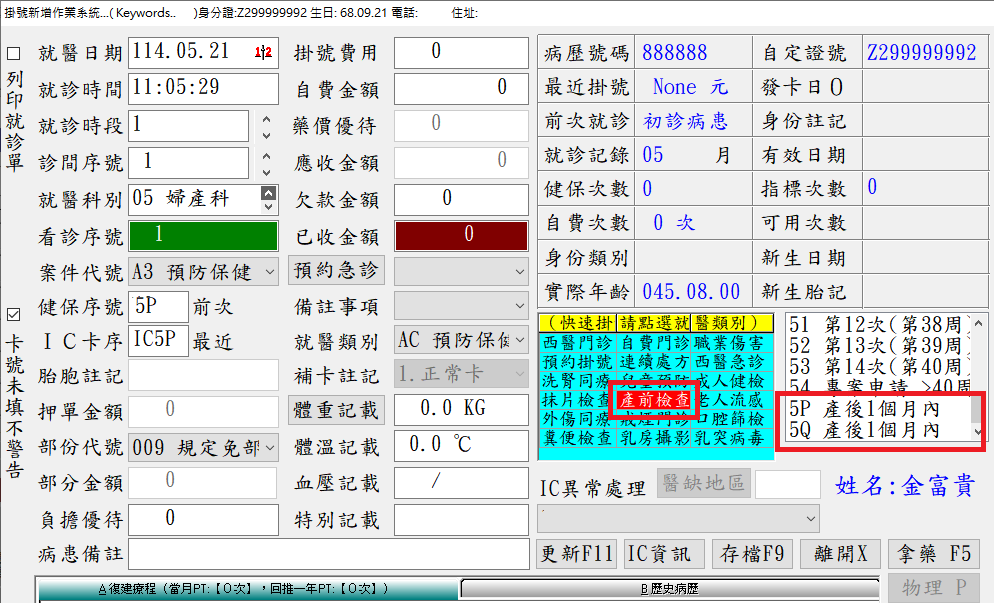The width and height of the screenshot is (994, 603).
Task: Expand the 部份代號 dropdown list
Action: coord(269,448)
